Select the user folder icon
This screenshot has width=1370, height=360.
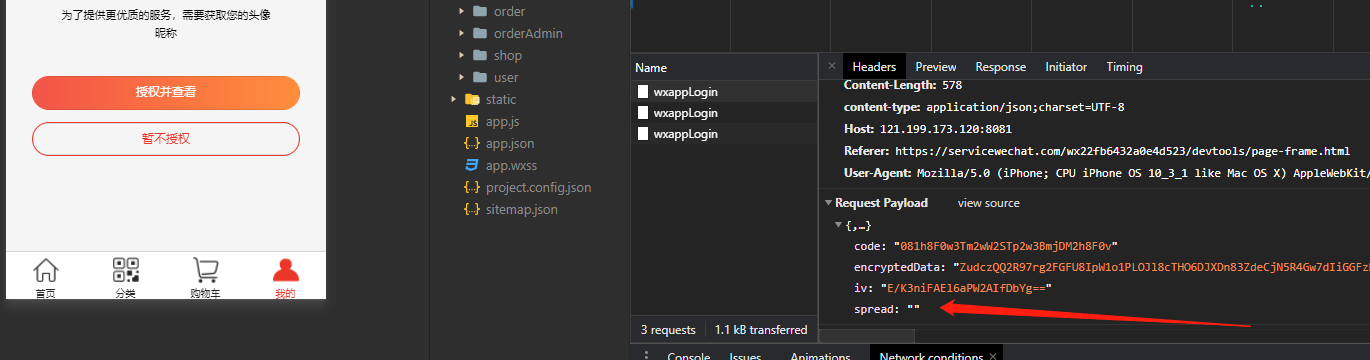479,77
